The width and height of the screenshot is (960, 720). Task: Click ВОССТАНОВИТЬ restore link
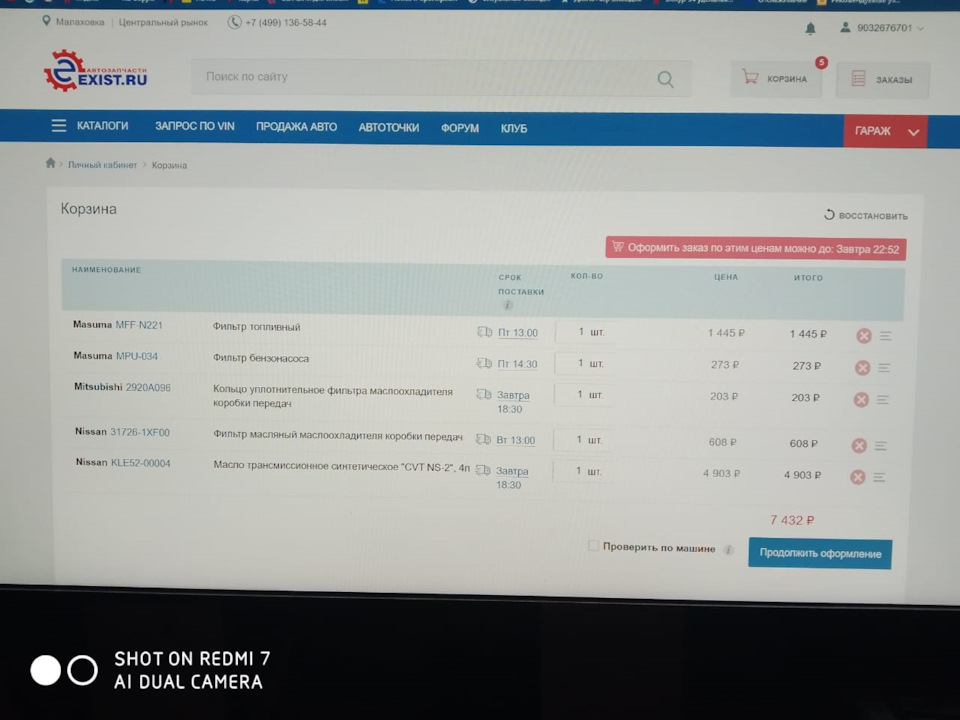(866, 216)
